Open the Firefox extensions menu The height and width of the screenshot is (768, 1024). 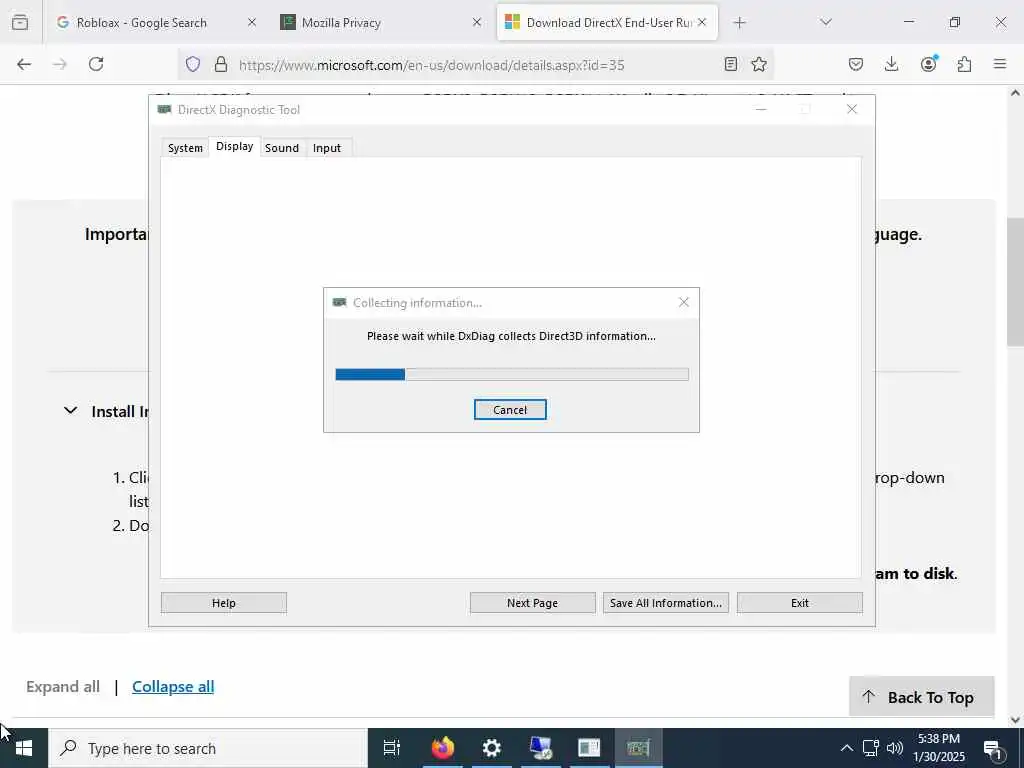[964, 64]
